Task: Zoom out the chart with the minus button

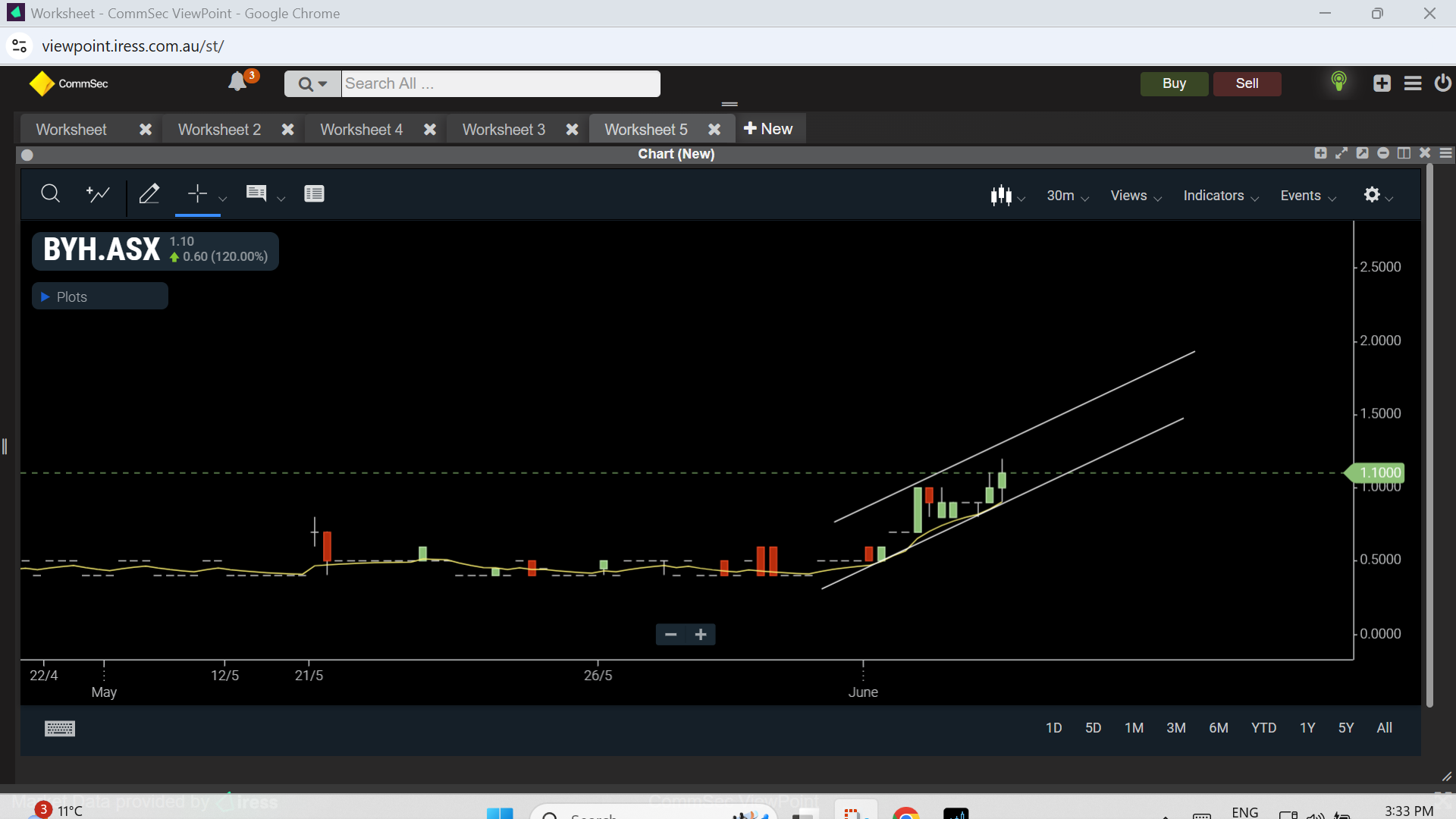Action: click(x=670, y=635)
